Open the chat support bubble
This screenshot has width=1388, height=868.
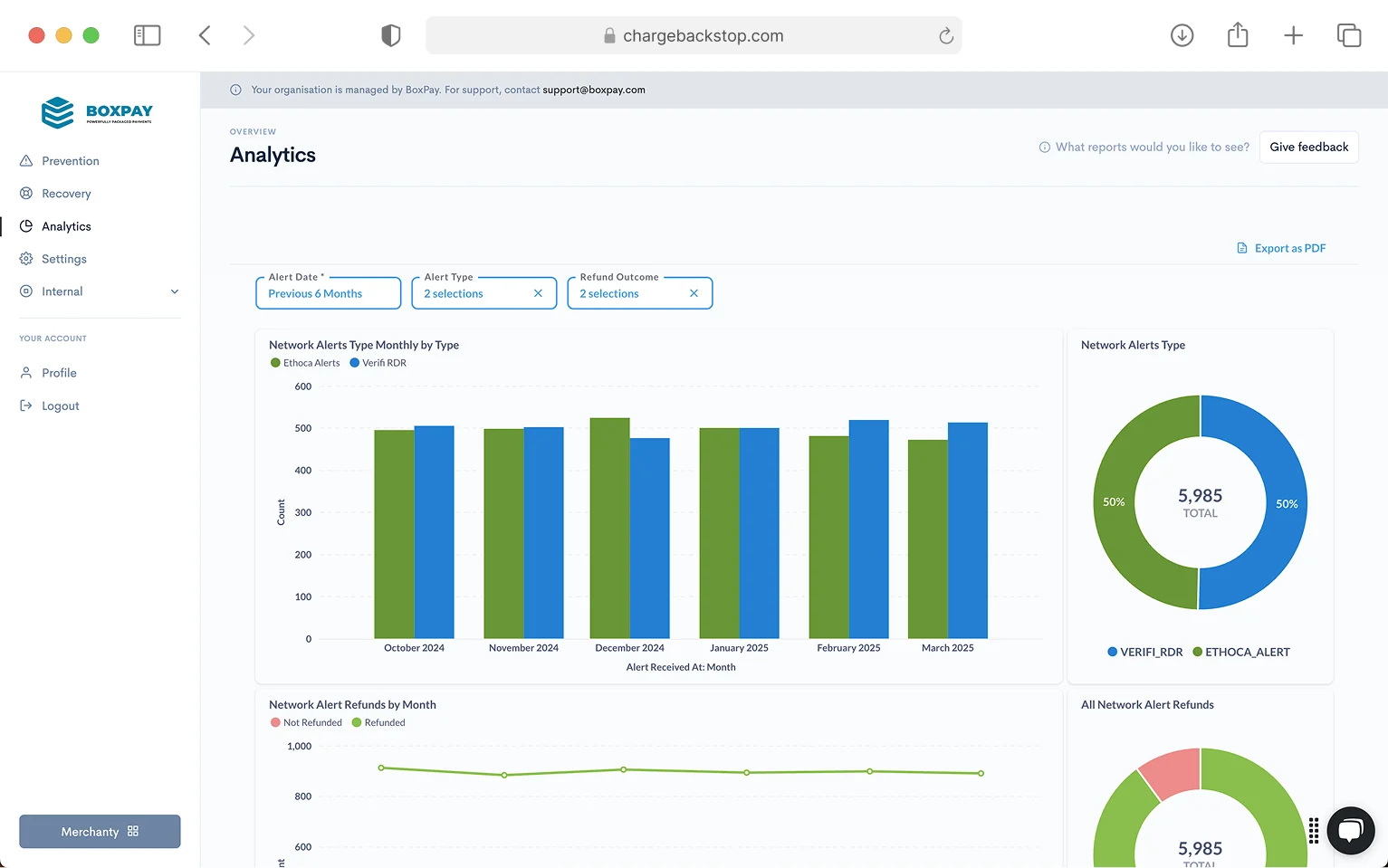[x=1350, y=830]
